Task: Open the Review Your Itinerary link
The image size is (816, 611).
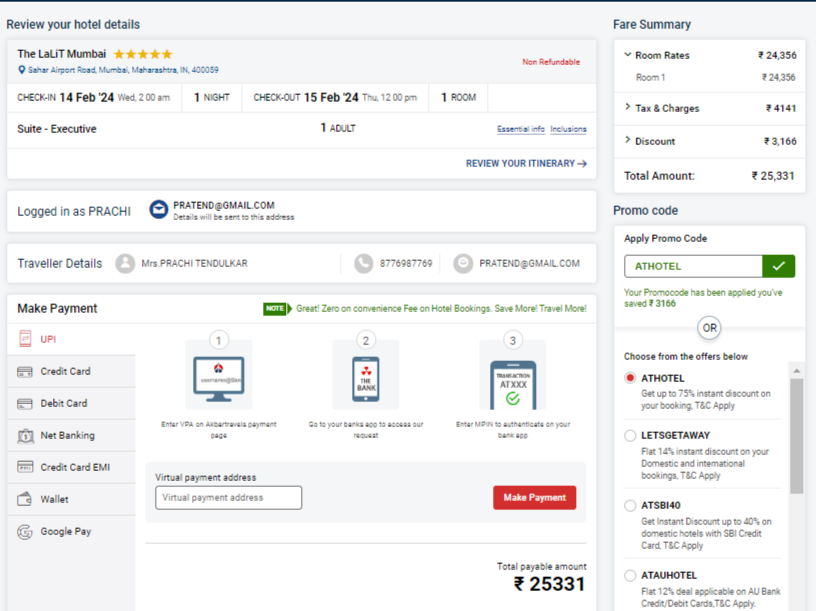Action: 526,163
